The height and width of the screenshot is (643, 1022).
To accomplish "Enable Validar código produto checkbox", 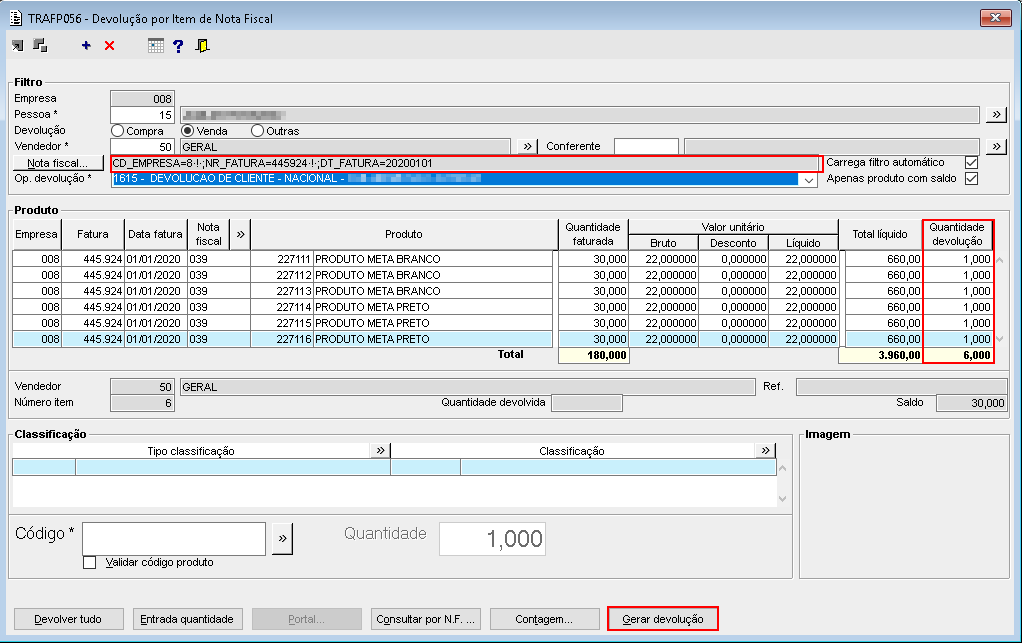I will click(90, 562).
